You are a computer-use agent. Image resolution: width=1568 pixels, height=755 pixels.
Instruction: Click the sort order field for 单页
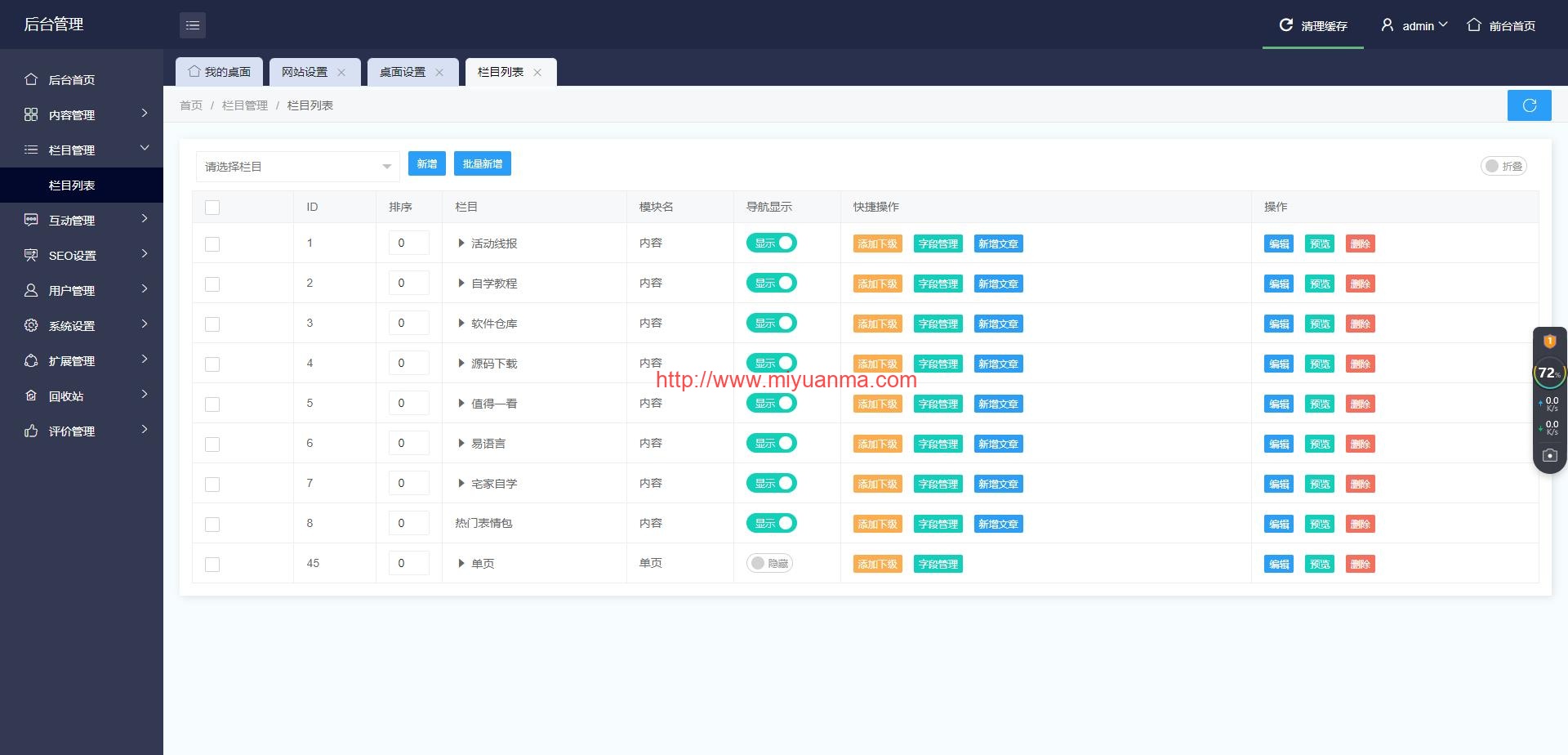pyautogui.click(x=408, y=563)
